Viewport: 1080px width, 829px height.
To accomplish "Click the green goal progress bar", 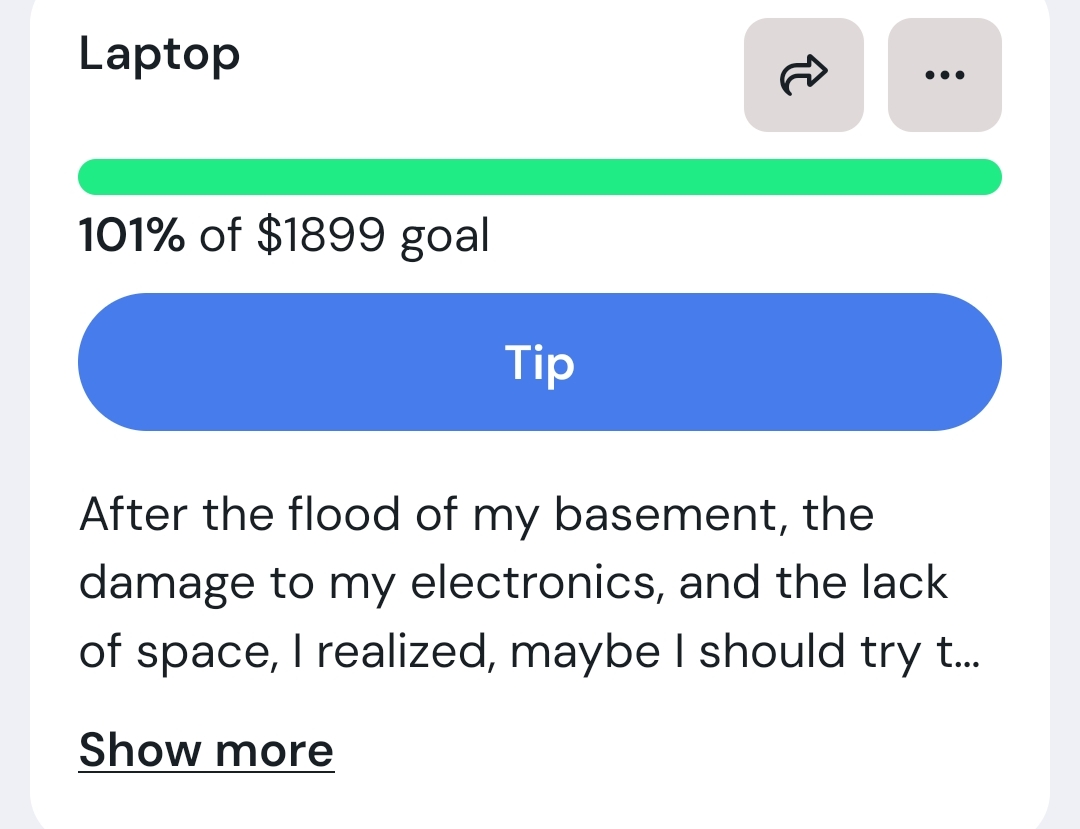I will pyautogui.click(x=540, y=177).
